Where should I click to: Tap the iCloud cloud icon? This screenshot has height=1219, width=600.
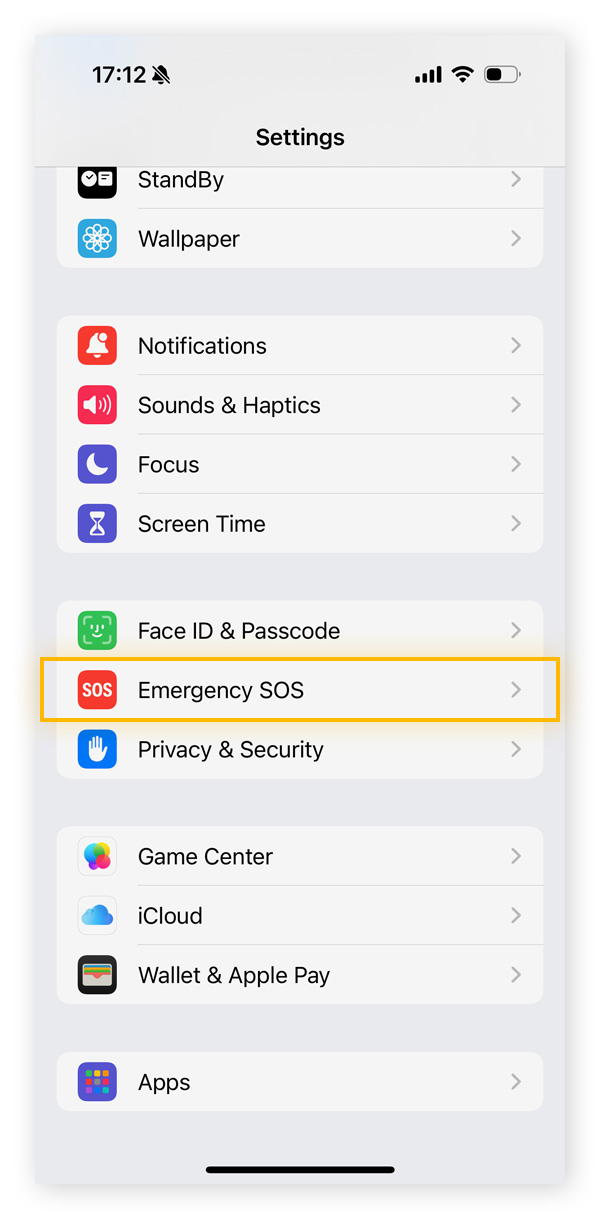click(97, 915)
